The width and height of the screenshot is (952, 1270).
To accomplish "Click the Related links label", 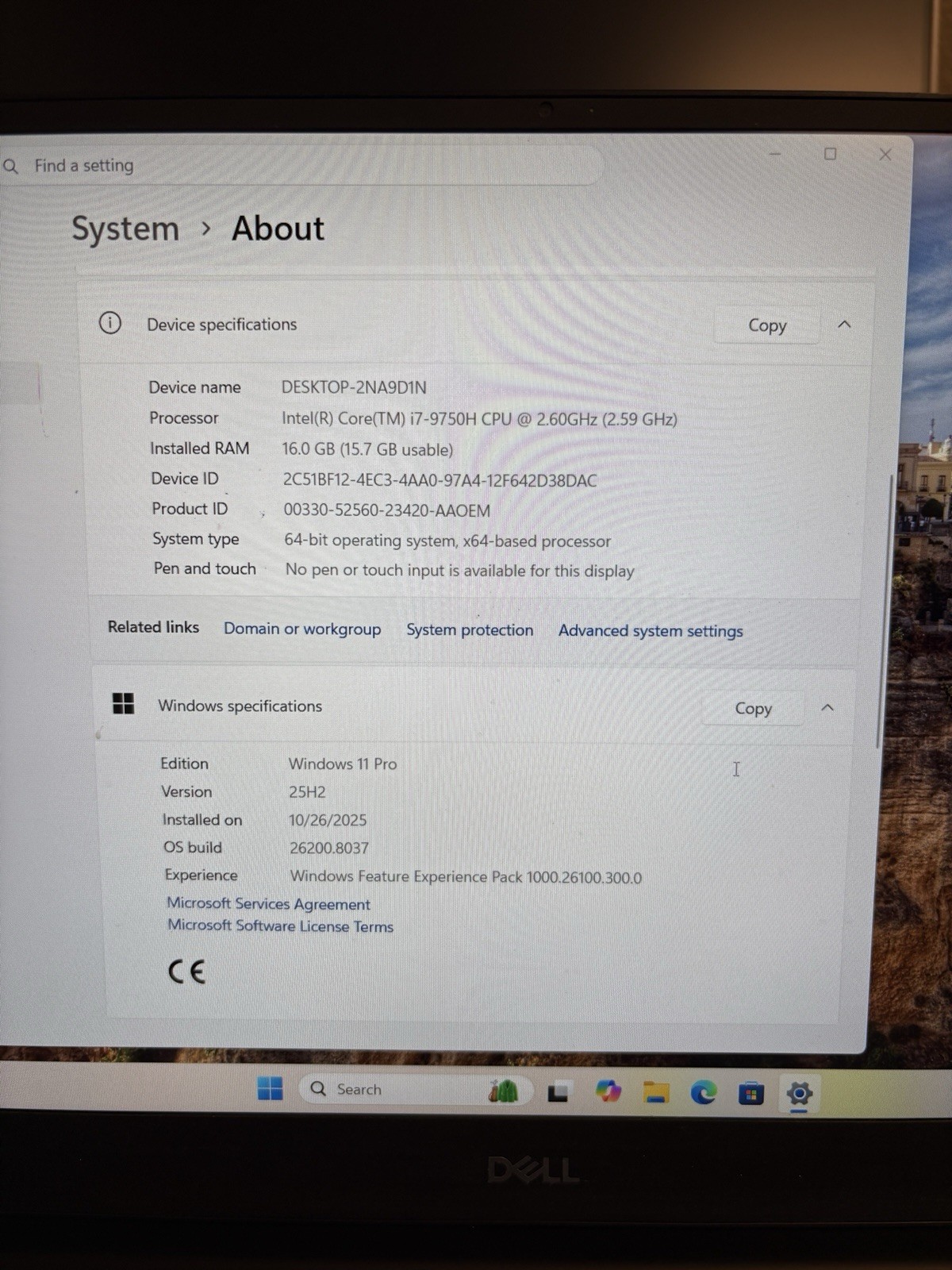I will [153, 627].
